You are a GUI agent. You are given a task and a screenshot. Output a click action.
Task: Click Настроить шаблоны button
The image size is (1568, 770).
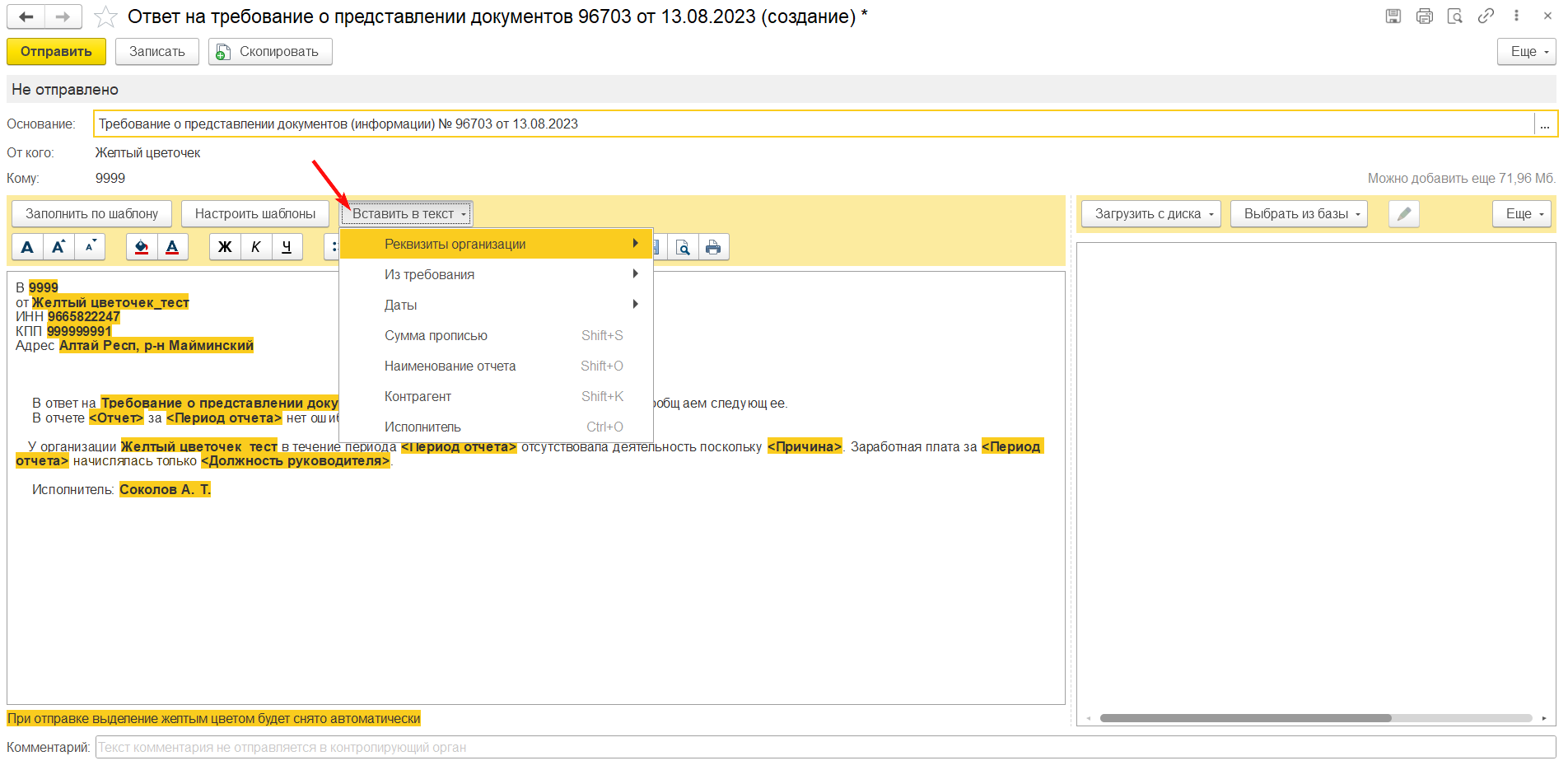[x=255, y=214]
